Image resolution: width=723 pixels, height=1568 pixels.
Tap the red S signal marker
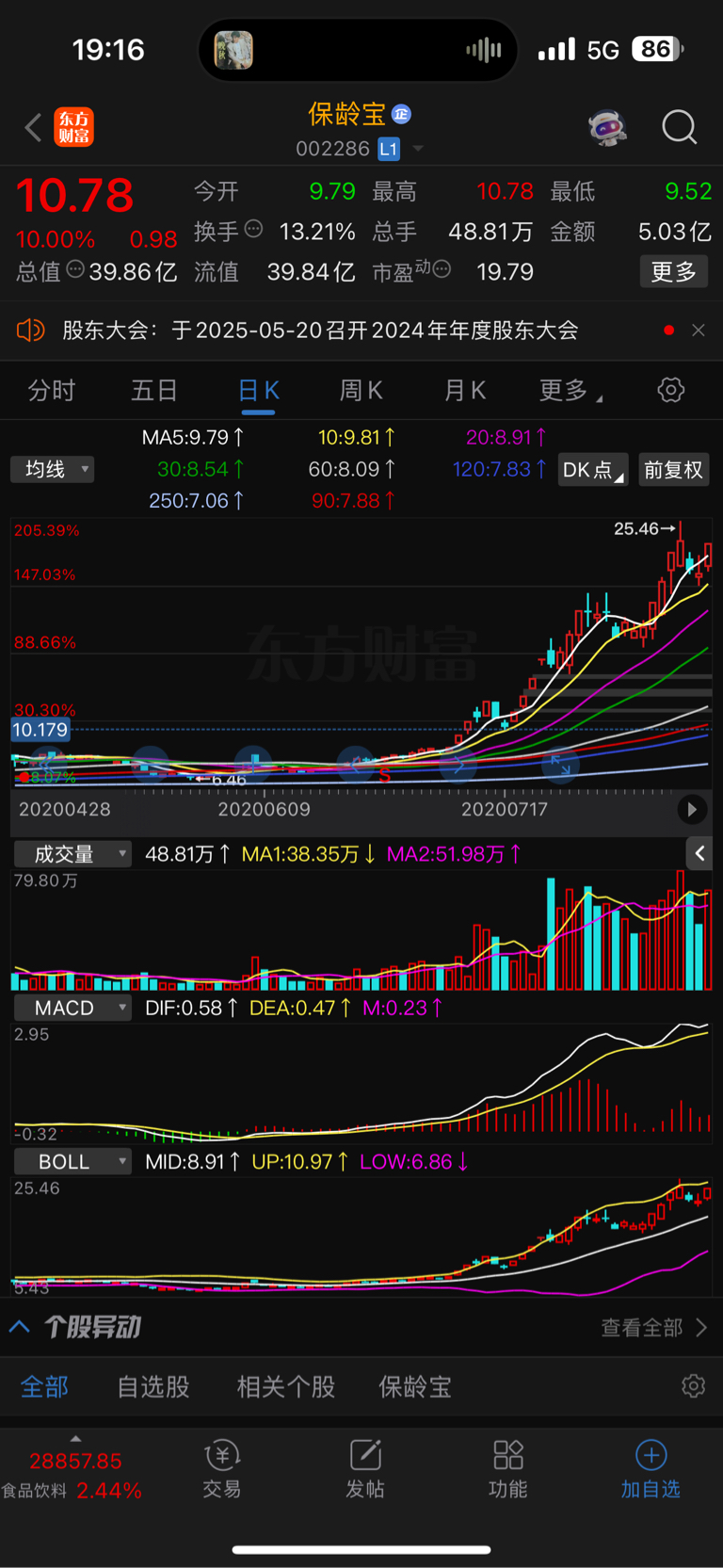[x=384, y=775]
